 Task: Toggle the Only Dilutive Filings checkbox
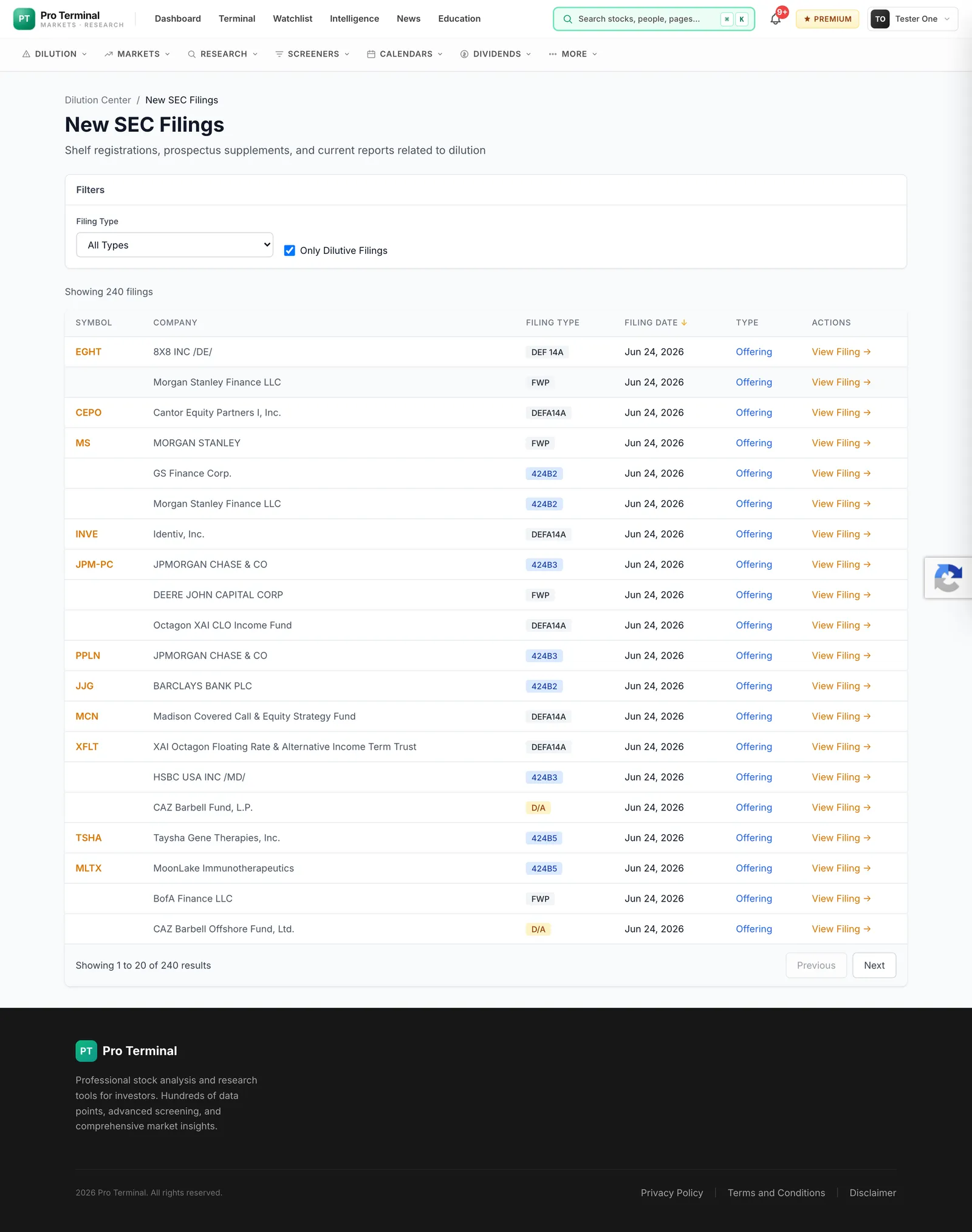click(x=290, y=250)
